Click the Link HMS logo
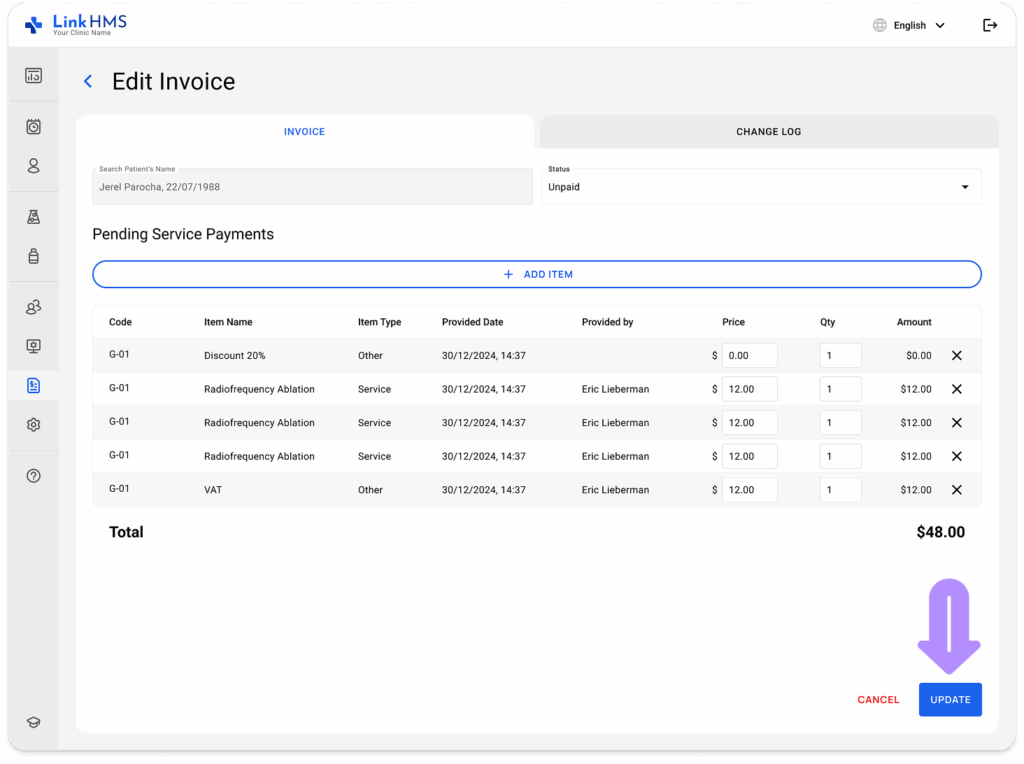 coord(76,25)
